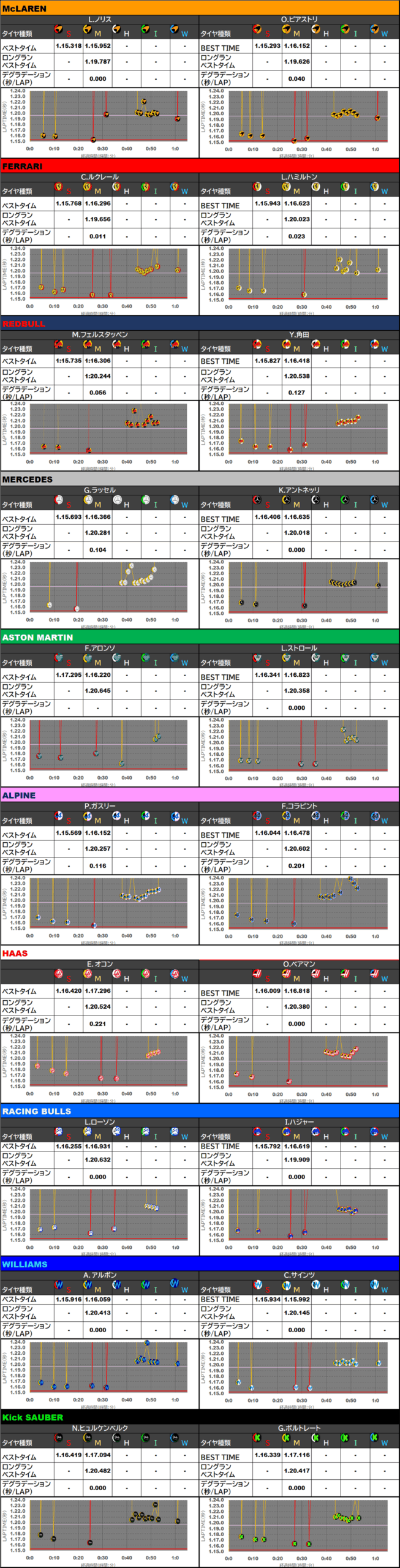Select Colapinto's Wet tyre icon
The width and height of the screenshot is (400, 1568).
coord(374,816)
